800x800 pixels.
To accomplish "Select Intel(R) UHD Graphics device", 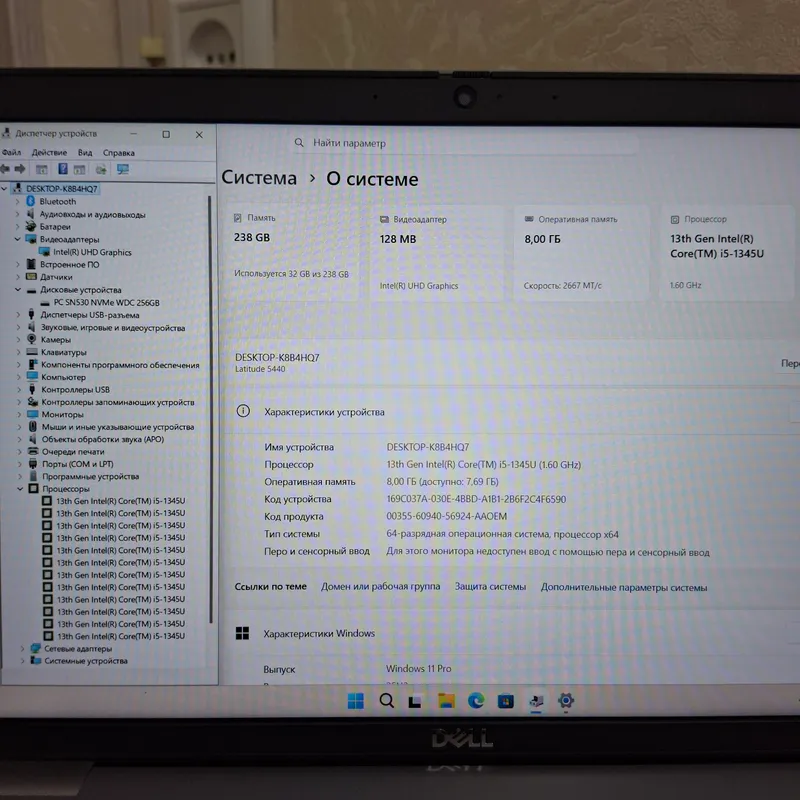I will tap(92, 252).
